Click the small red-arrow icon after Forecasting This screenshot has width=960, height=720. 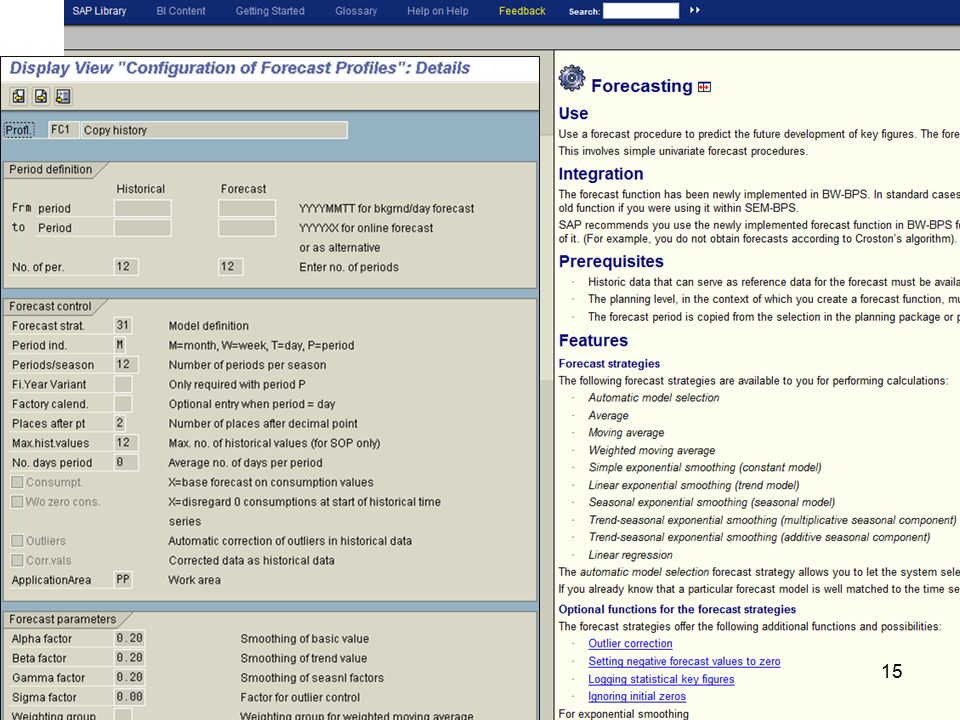click(x=705, y=87)
